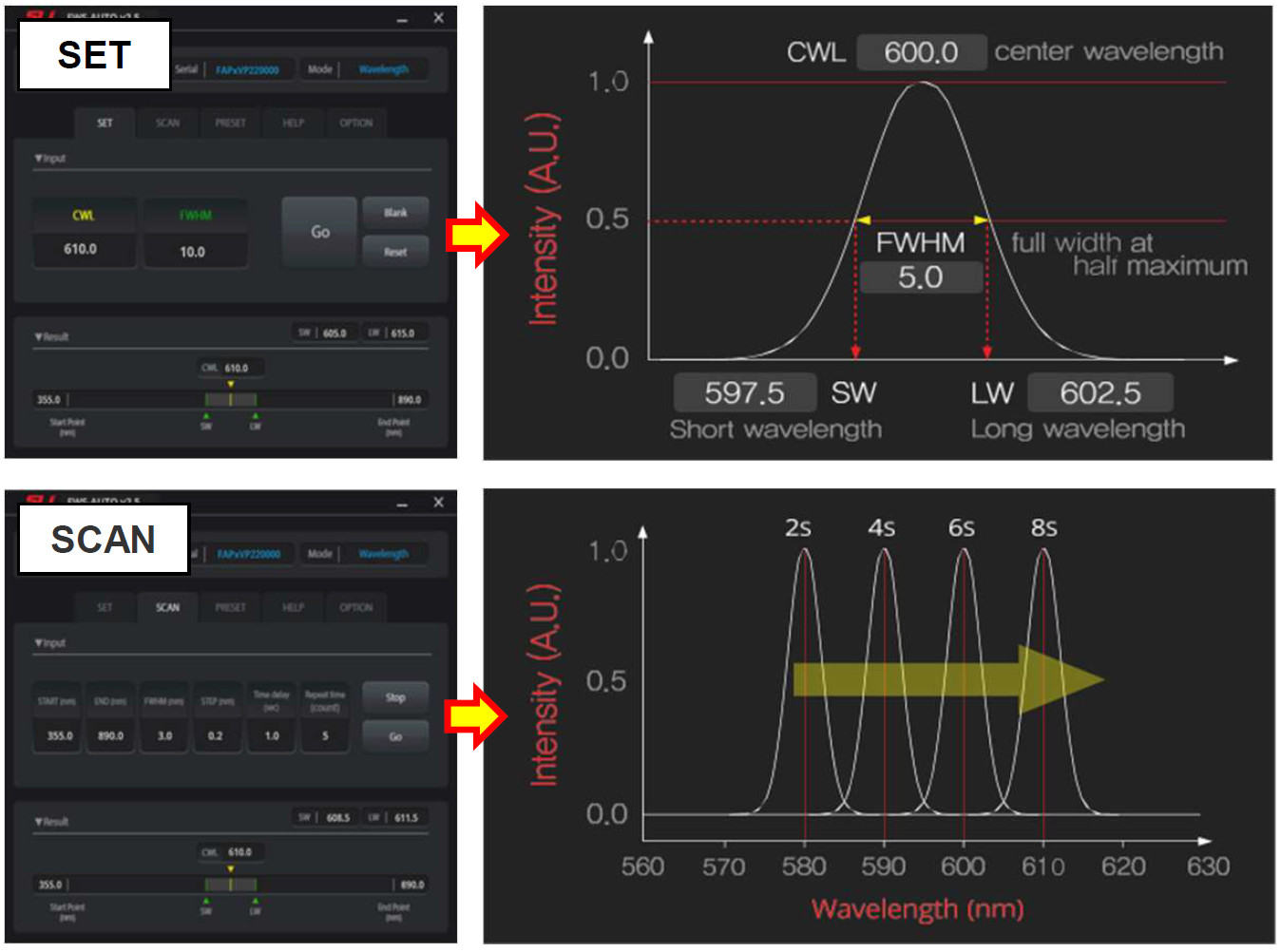1281x952 pixels.
Task: Click the Blank button in SET window
Action: pyautogui.click(x=395, y=213)
